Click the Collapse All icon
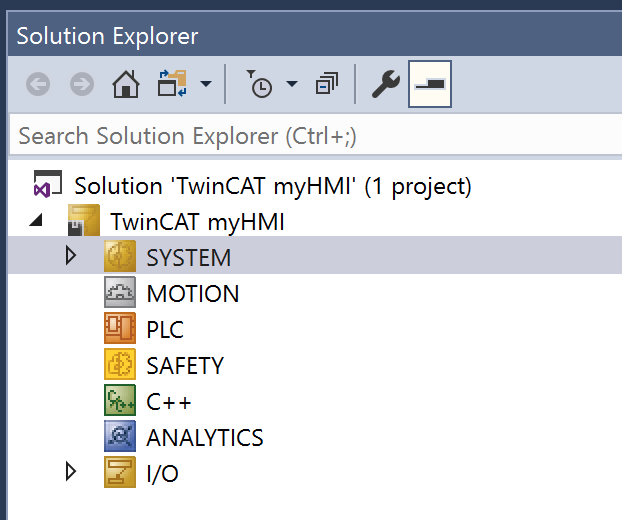Screen dimensions: 622x520 (327, 84)
